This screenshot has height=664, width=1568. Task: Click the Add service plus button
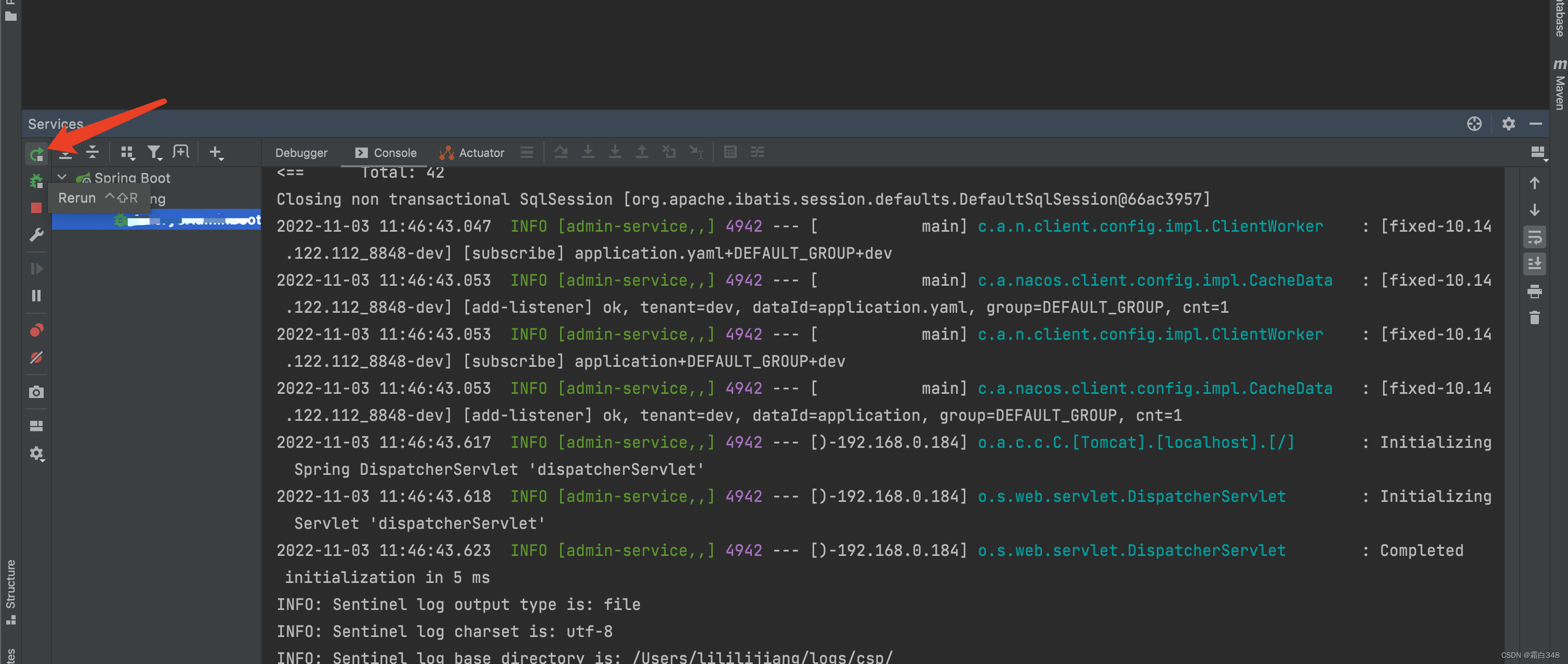pyautogui.click(x=216, y=152)
